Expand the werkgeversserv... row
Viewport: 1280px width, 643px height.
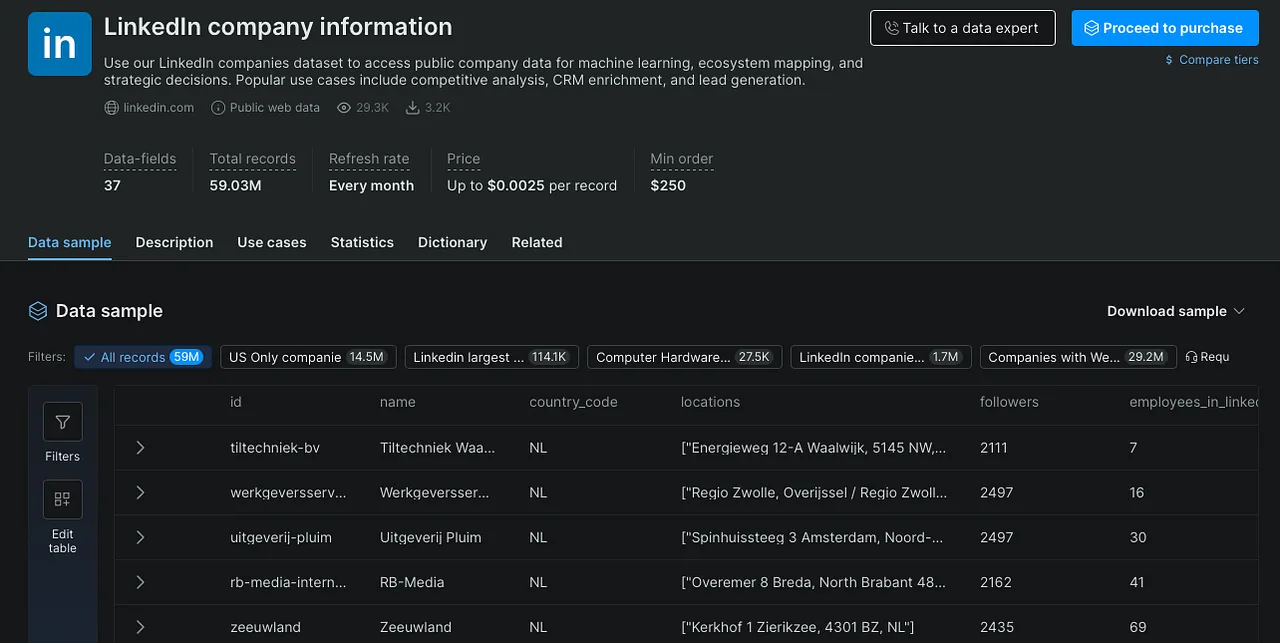click(140, 492)
